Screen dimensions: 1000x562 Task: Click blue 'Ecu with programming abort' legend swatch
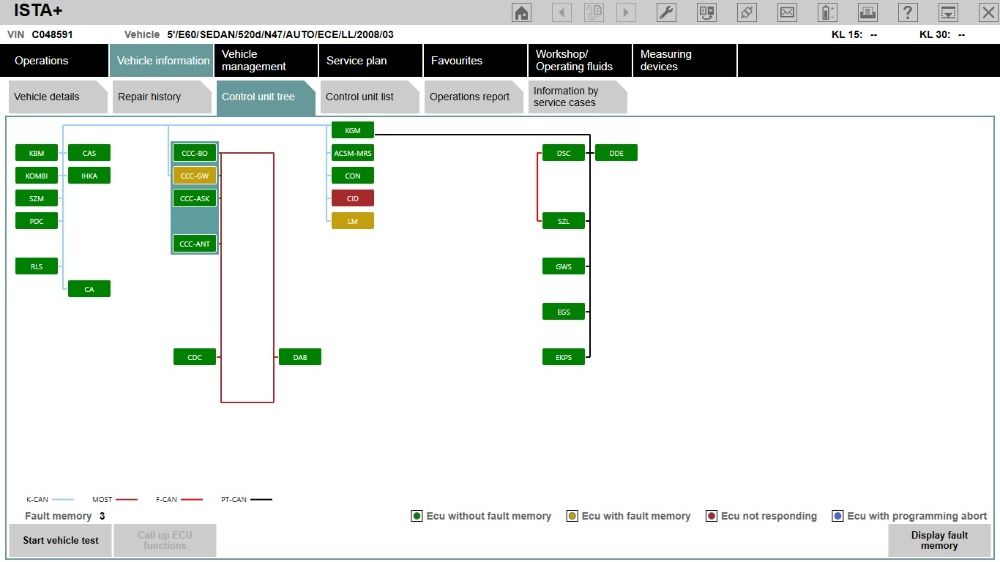pyautogui.click(x=837, y=516)
